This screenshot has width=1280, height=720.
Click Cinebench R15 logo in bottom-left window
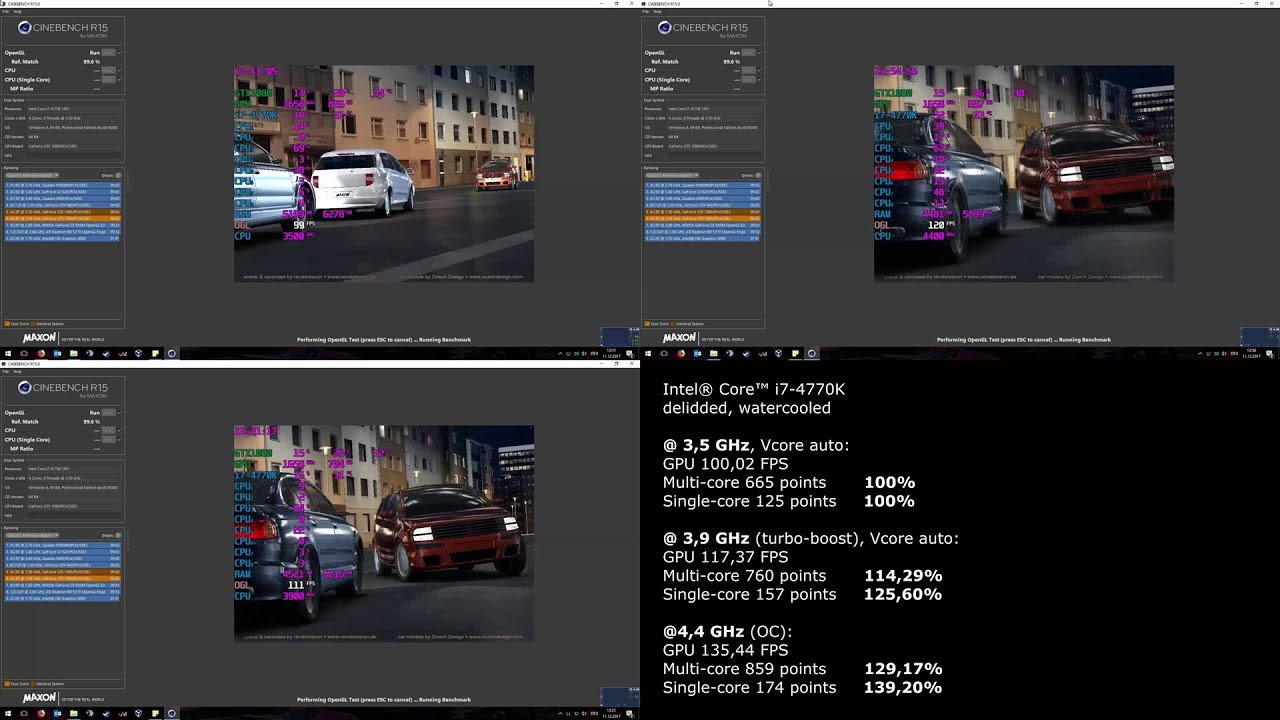click(63, 389)
